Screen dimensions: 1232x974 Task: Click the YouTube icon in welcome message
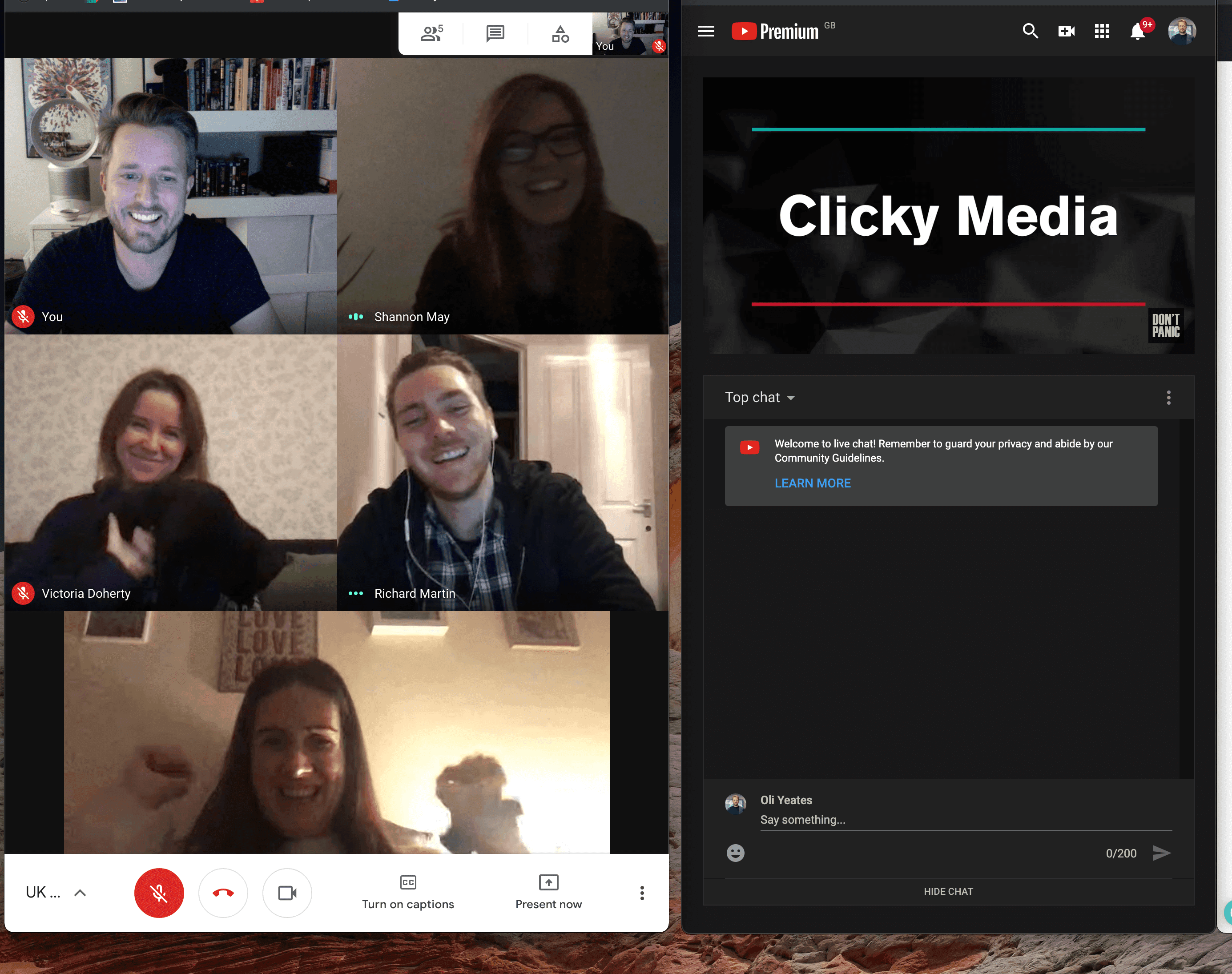(x=749, y=447)
